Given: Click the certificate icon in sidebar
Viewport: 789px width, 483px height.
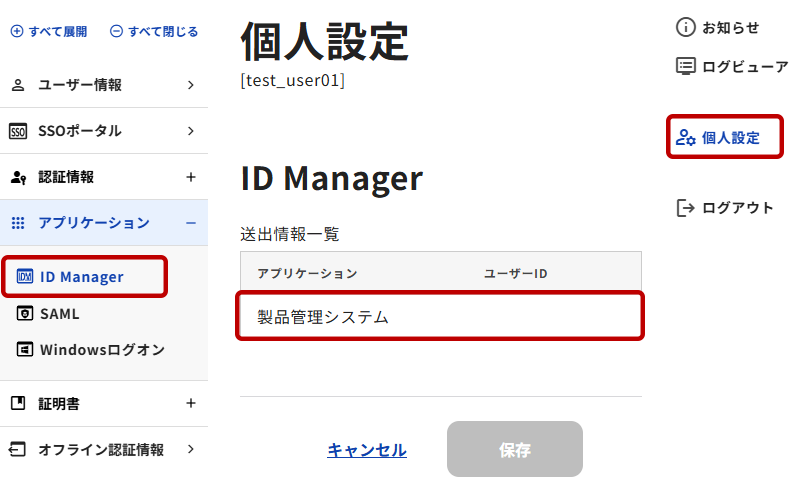Looking at the screenshot, I should 18,404.
